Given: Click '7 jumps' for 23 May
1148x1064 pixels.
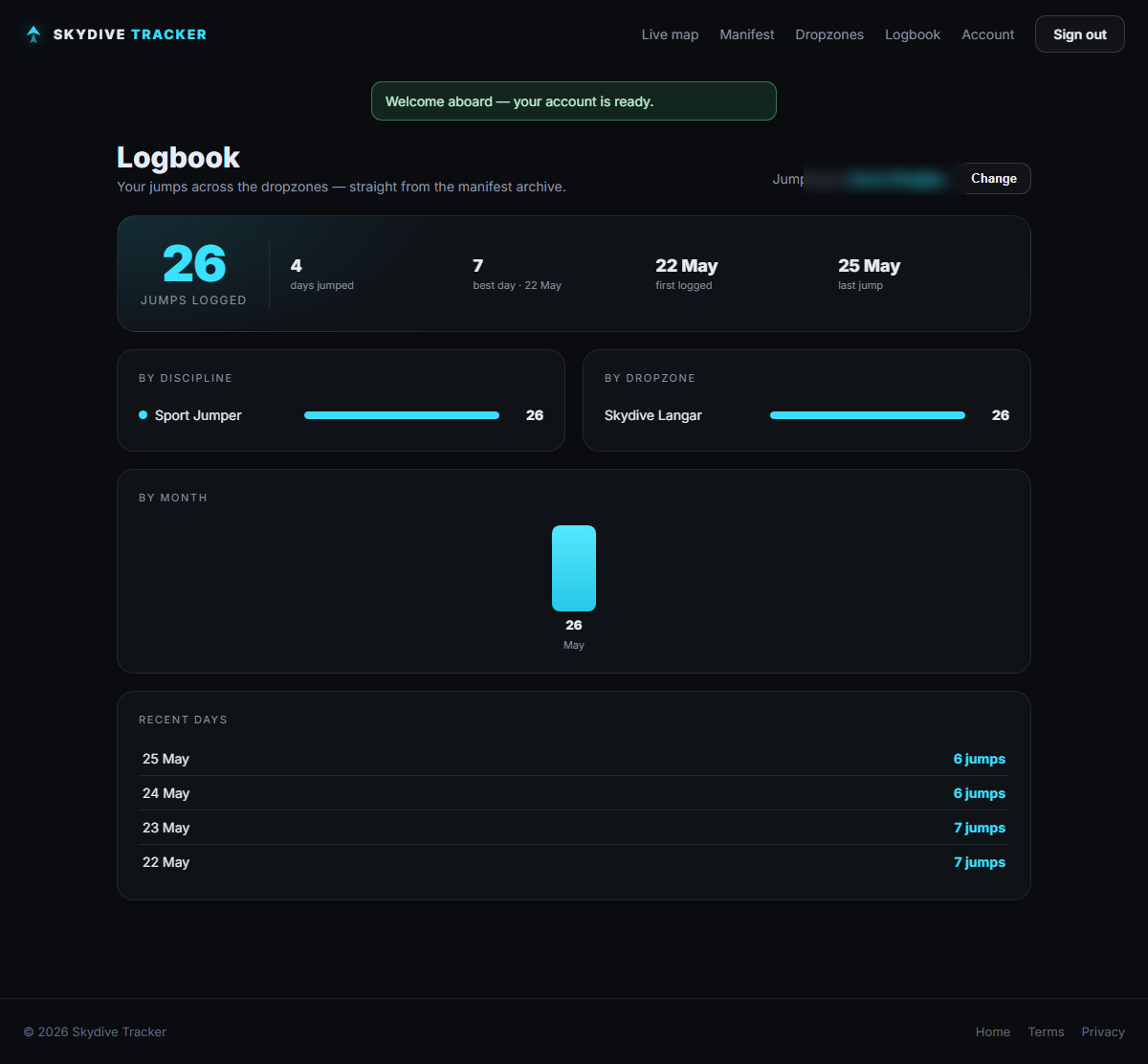Looking at the screenshot, I should [980, 828].
